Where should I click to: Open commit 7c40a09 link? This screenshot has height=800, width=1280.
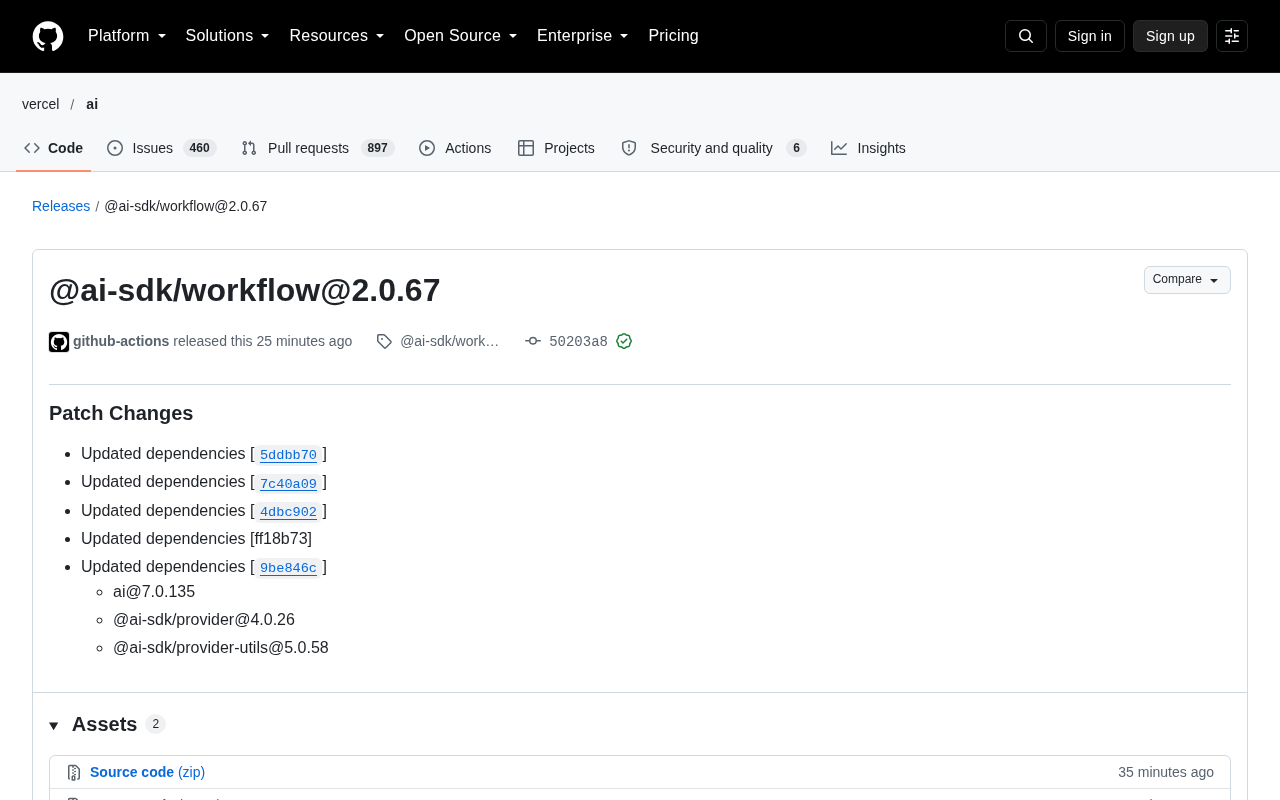pyautogui.click(x=288, y=483)
